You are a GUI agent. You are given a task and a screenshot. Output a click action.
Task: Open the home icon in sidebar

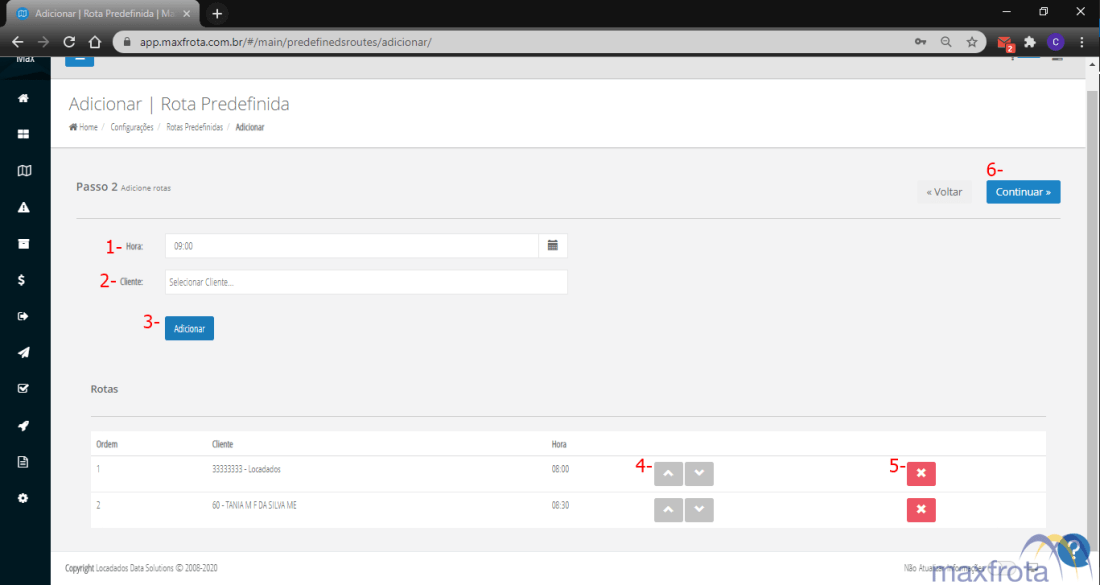24,98
